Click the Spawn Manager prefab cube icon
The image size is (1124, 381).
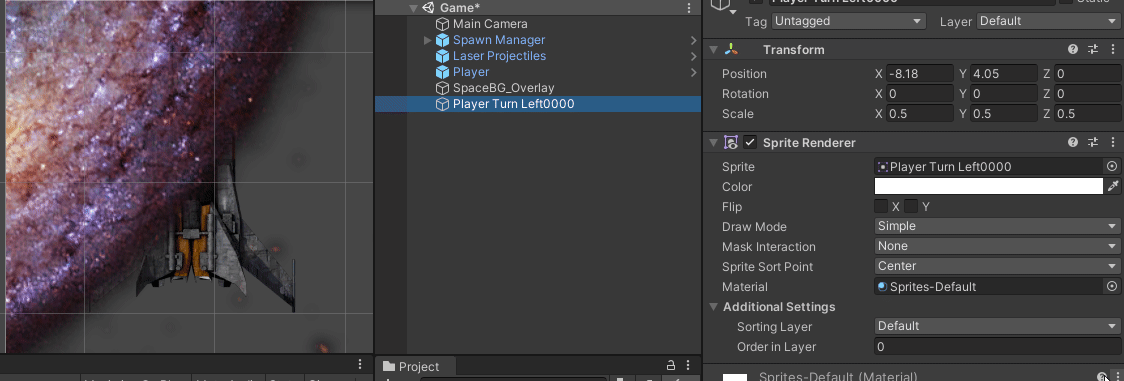(442, 40)
